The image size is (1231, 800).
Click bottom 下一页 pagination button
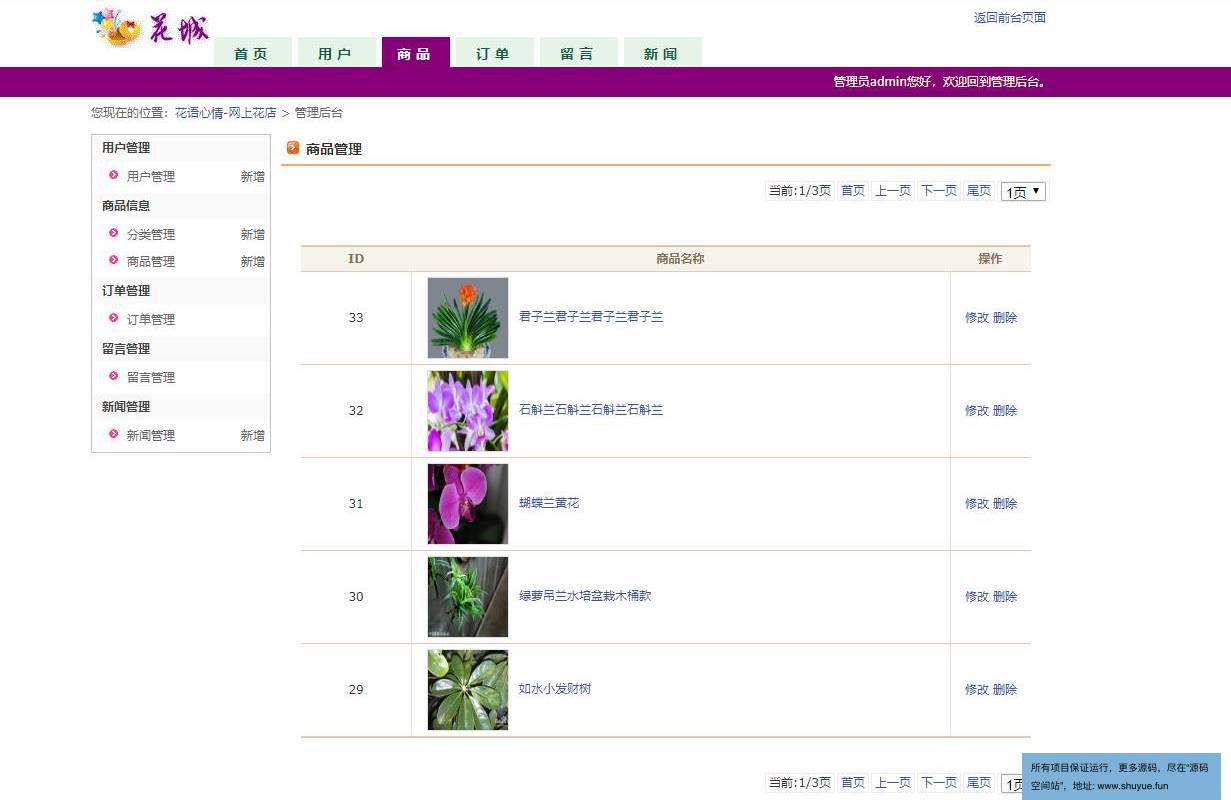click(x=939, y=782)
